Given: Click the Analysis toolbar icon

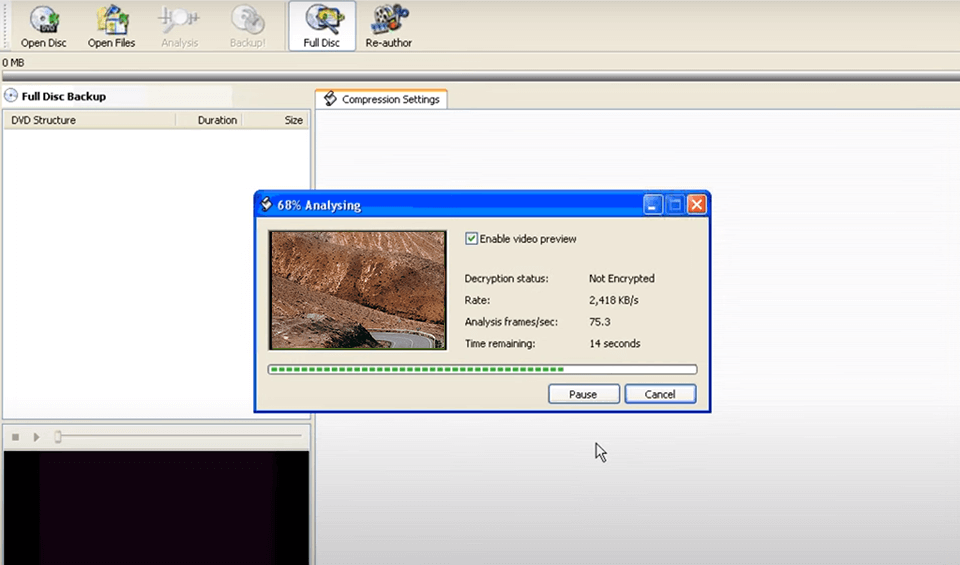Looking at the screenshot, I should [179, 20].
